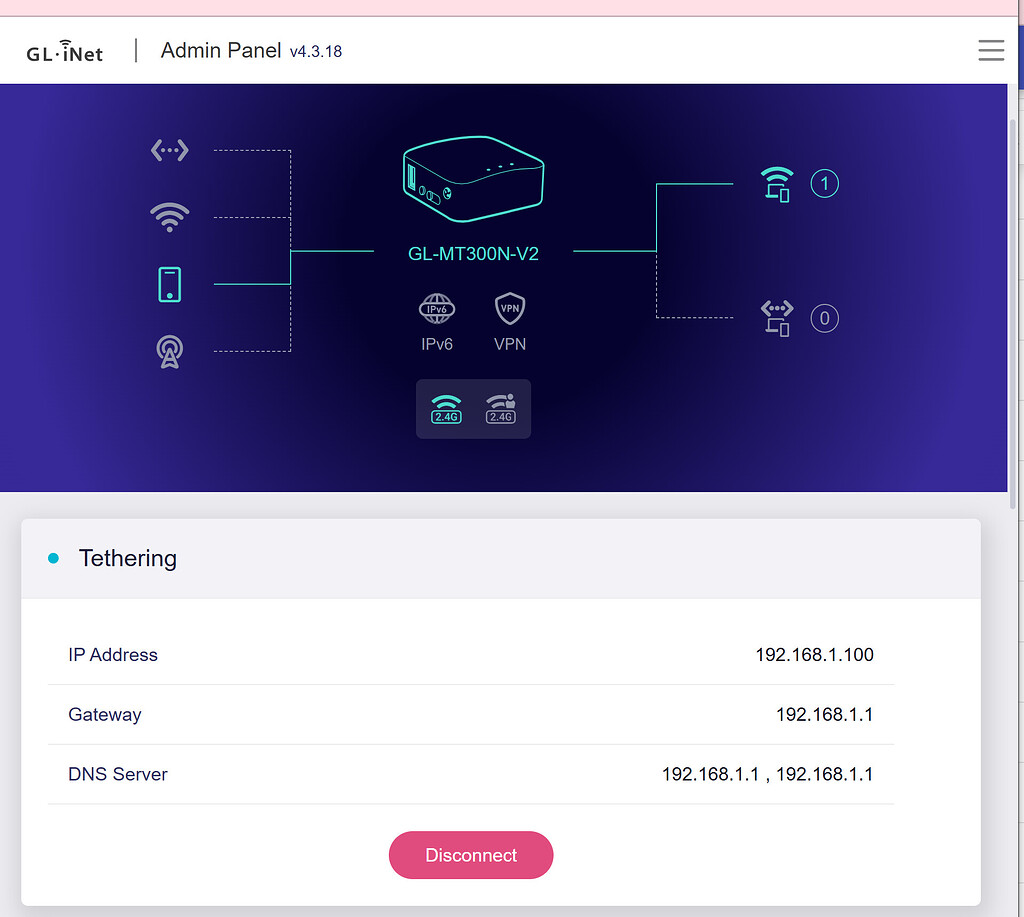Open the wireless clients count badge showing 1
Screen dimensions: 1024x917
[824, 184]
